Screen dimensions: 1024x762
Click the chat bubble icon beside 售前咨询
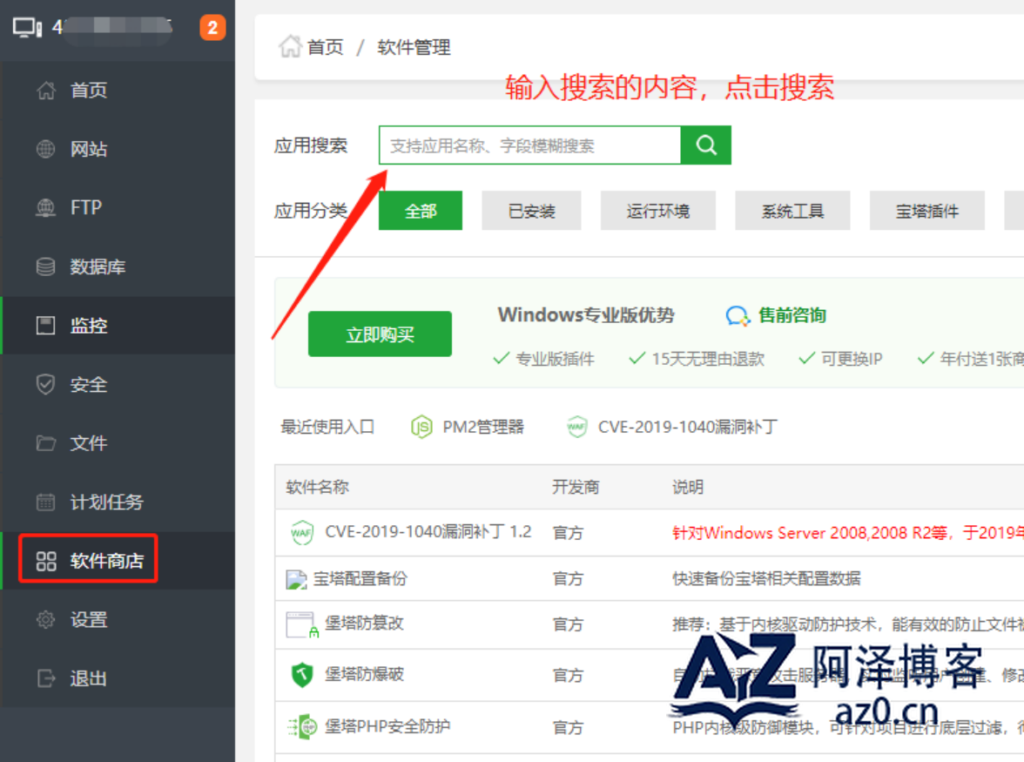tap(738, 316)
